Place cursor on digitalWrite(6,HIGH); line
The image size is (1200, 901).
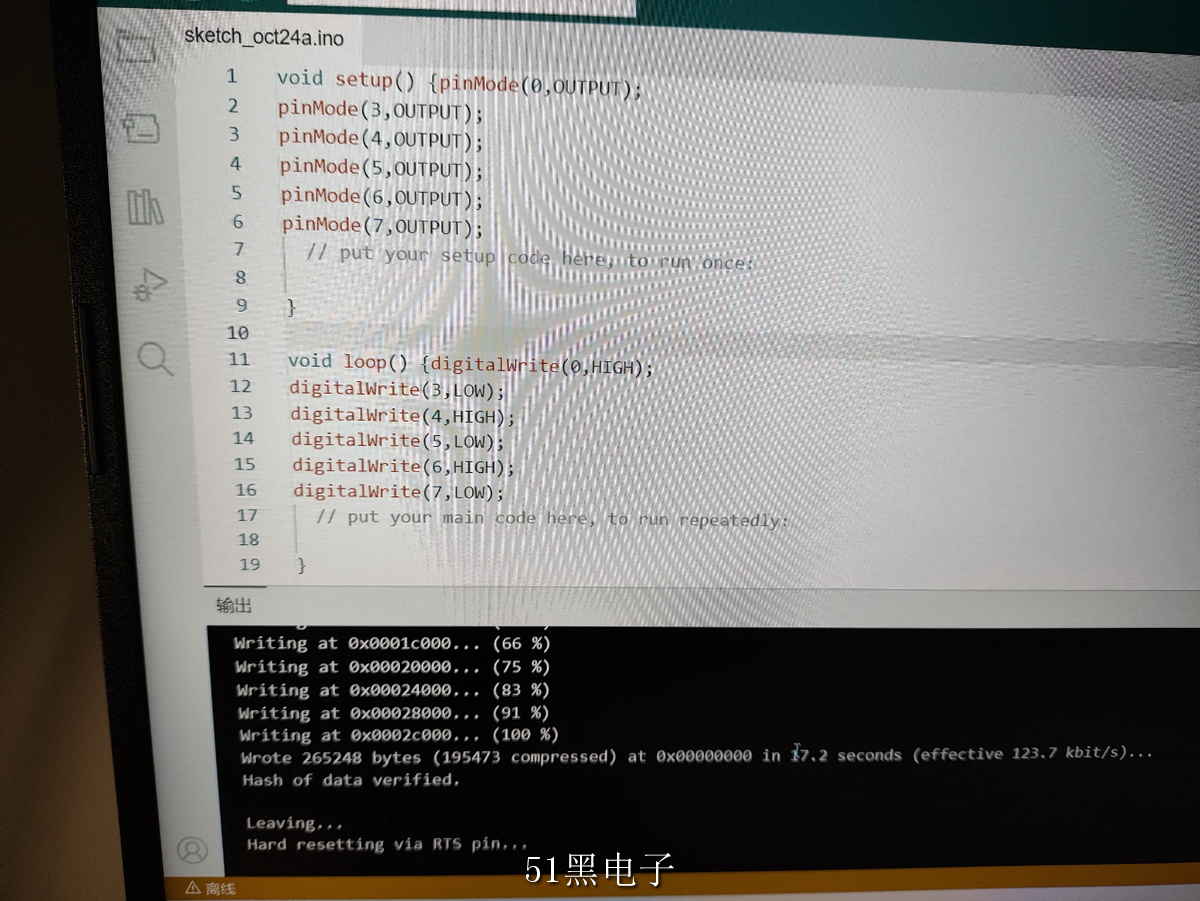point(404,466)
